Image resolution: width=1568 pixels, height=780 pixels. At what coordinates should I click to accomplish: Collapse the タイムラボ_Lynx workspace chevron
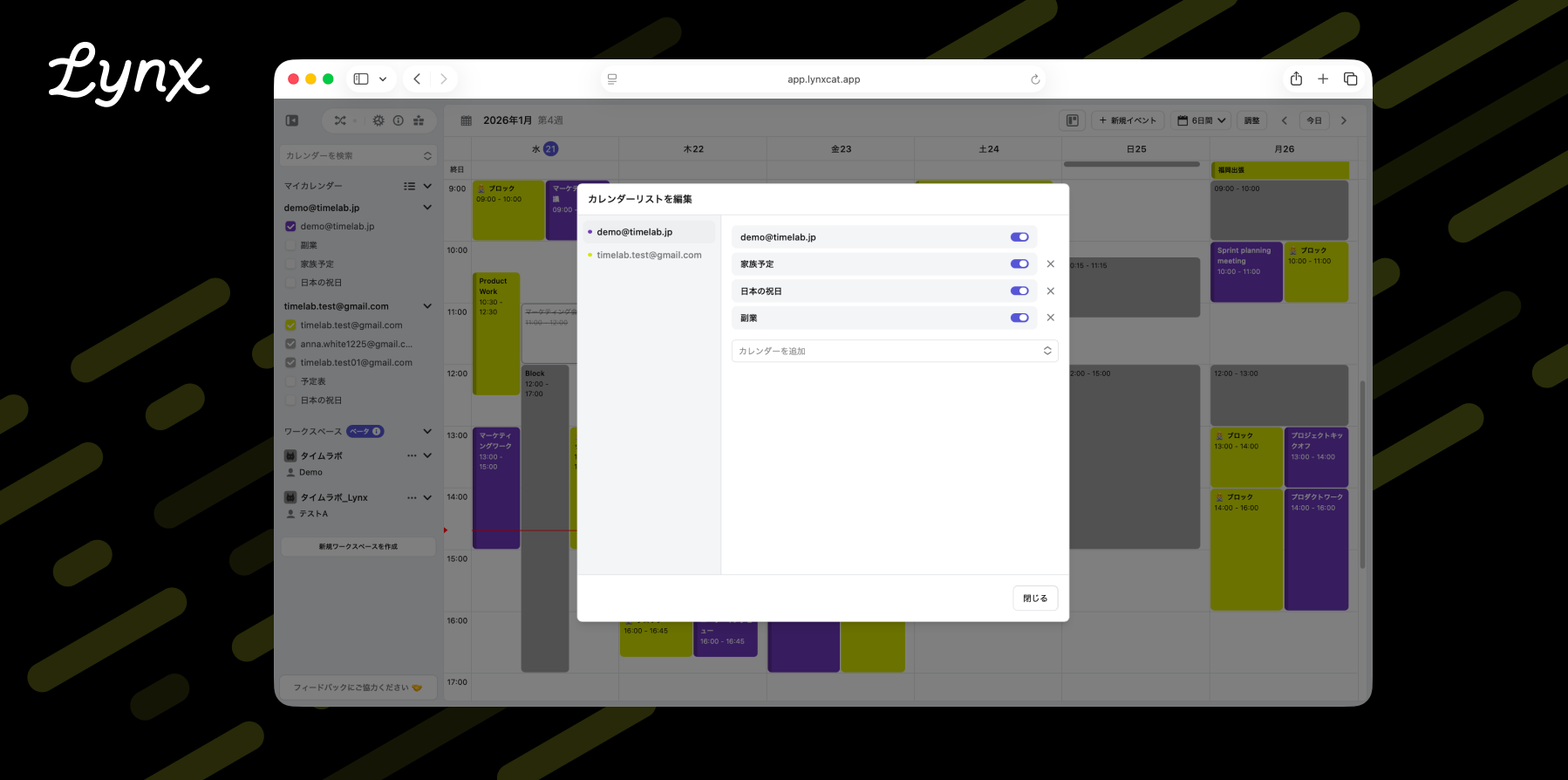pyautogui.click(x=427, y=497)
